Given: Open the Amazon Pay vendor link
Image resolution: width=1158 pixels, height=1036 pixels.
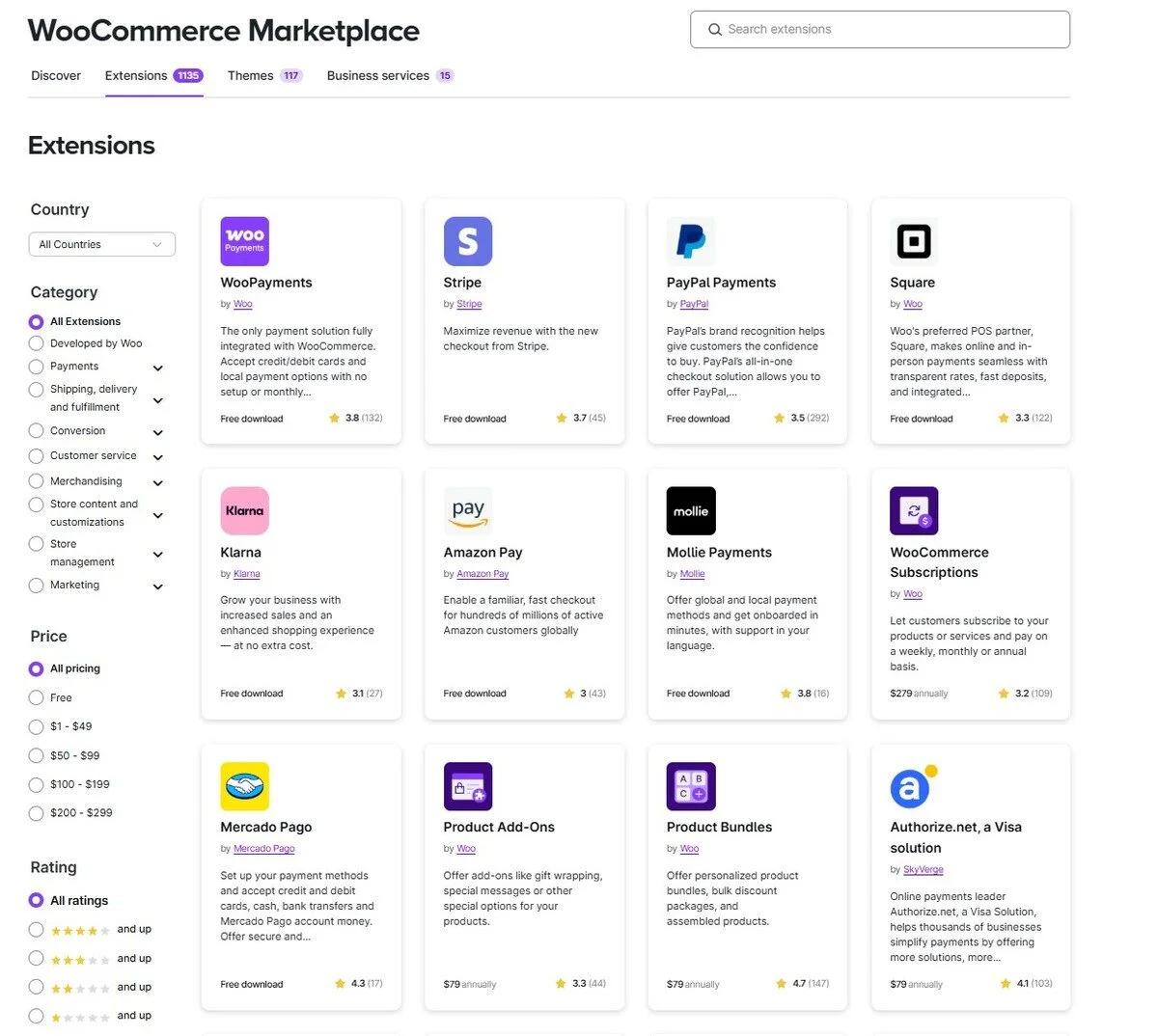Looking at the screenshot, I should click(482, 574).
